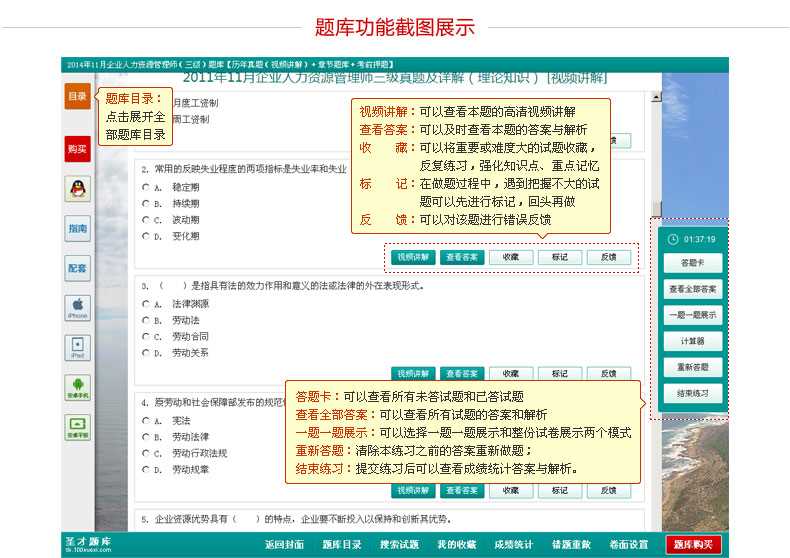790x558 pixels.
Task: Click the 配套 sidebar icon
Action: coord(77,268)
